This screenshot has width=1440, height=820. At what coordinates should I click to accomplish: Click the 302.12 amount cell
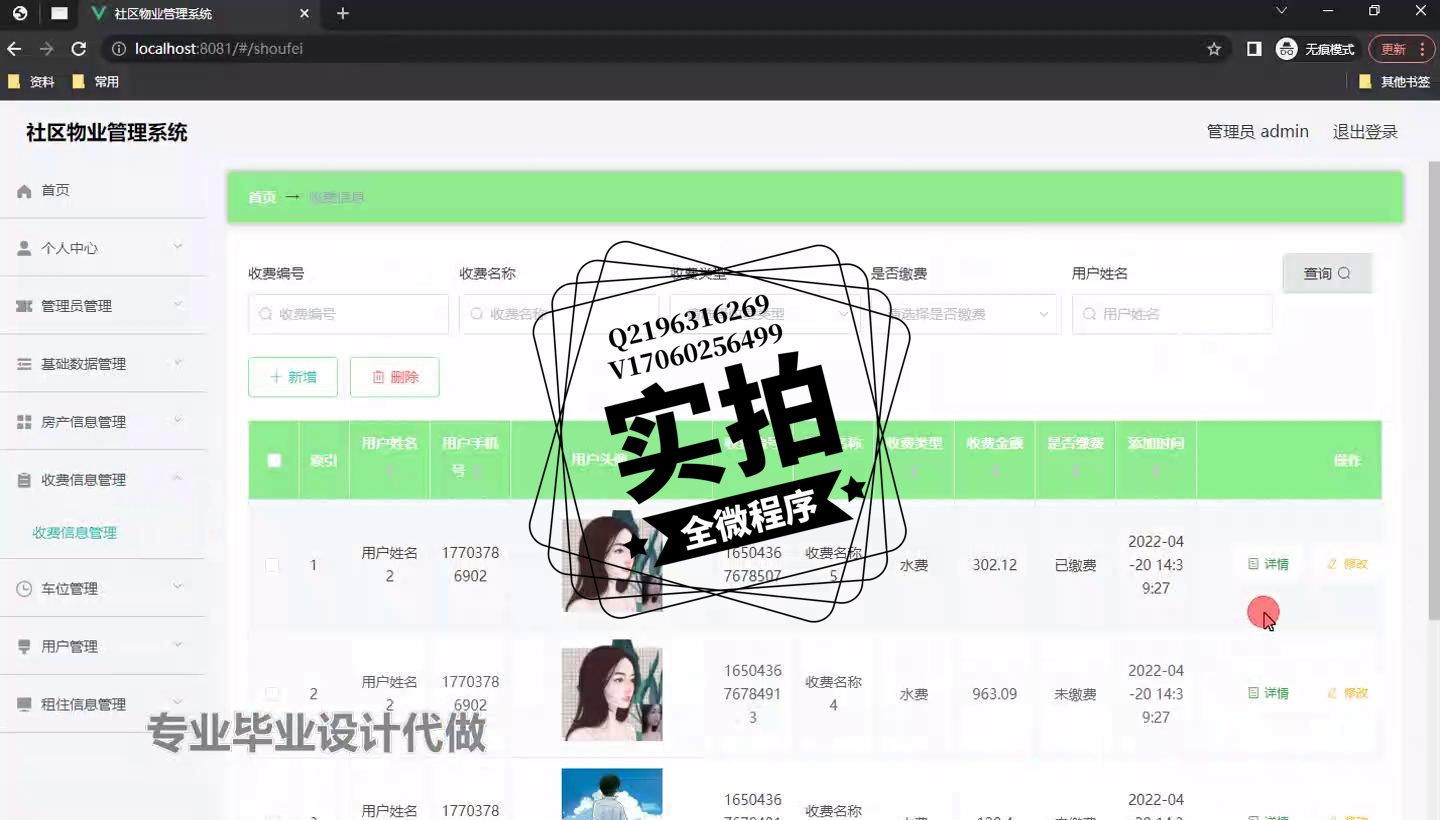(x=995, y=565)
